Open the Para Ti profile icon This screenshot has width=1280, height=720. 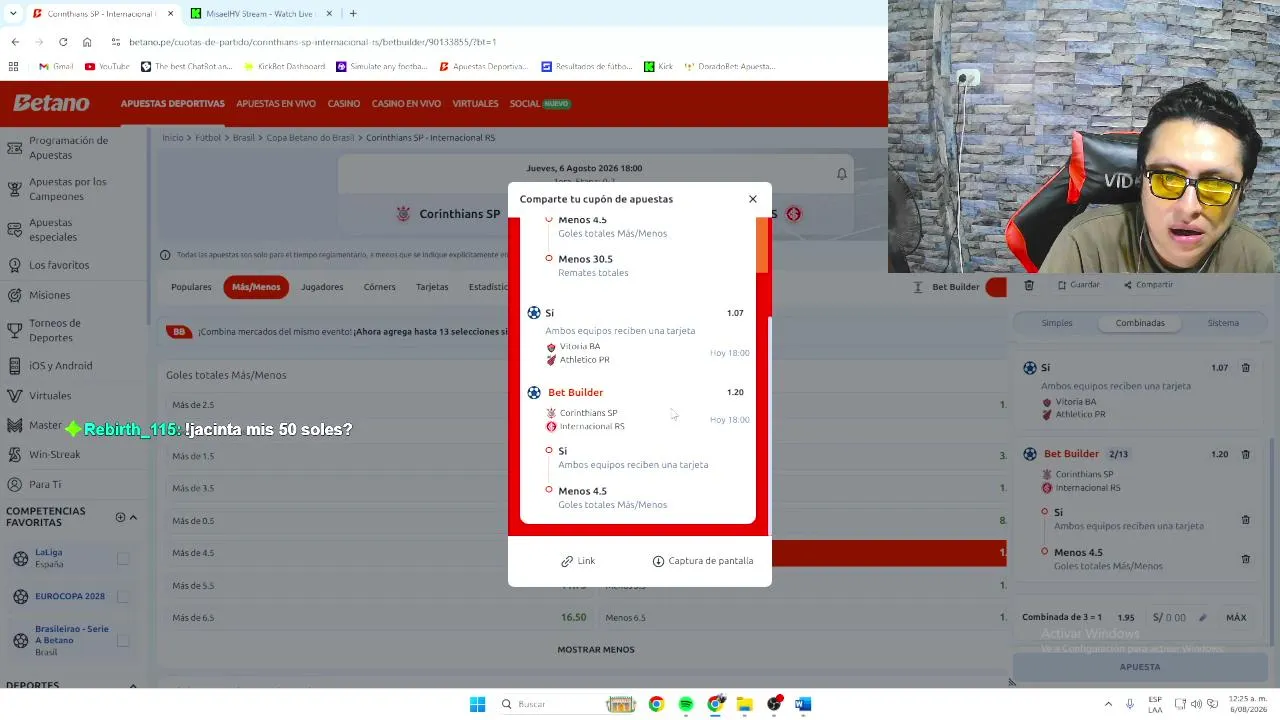[x=15, y=485]
